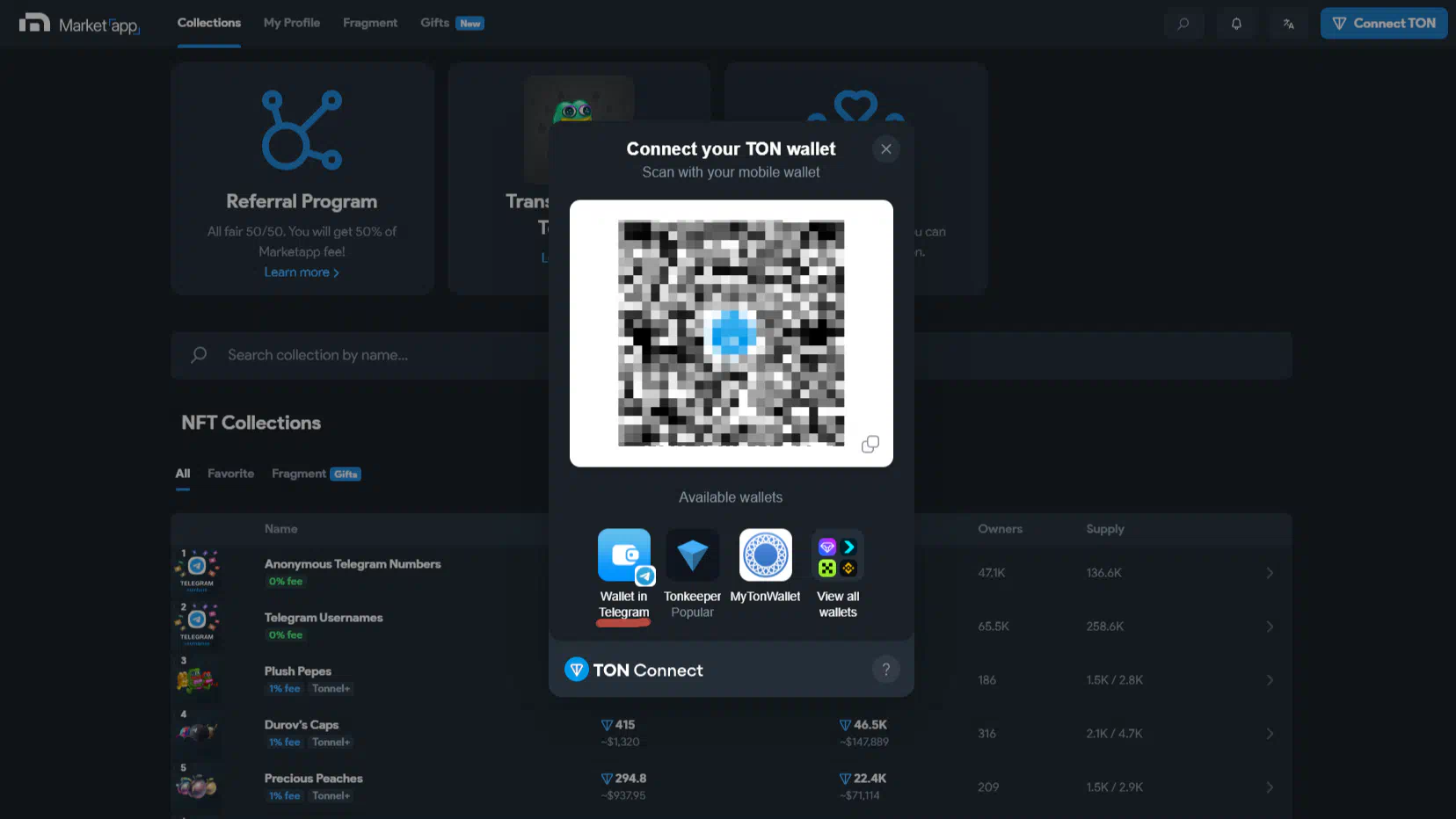Select the Tonkeeper wallet
The height and width of the screenshot is (819, 1456).
click(x=693, y=574)
